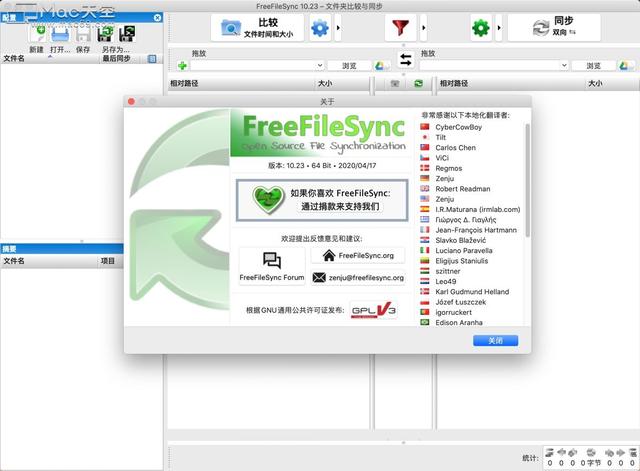Swap sides using the double-arrow icon
This screenshot has width=640, height=471.
405,60
